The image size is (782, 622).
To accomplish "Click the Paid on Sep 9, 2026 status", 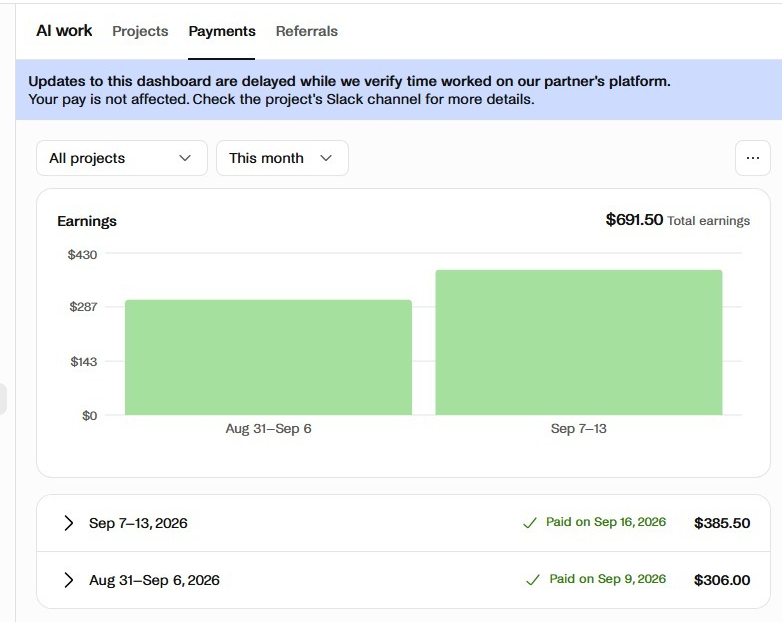I will [607, 579].
